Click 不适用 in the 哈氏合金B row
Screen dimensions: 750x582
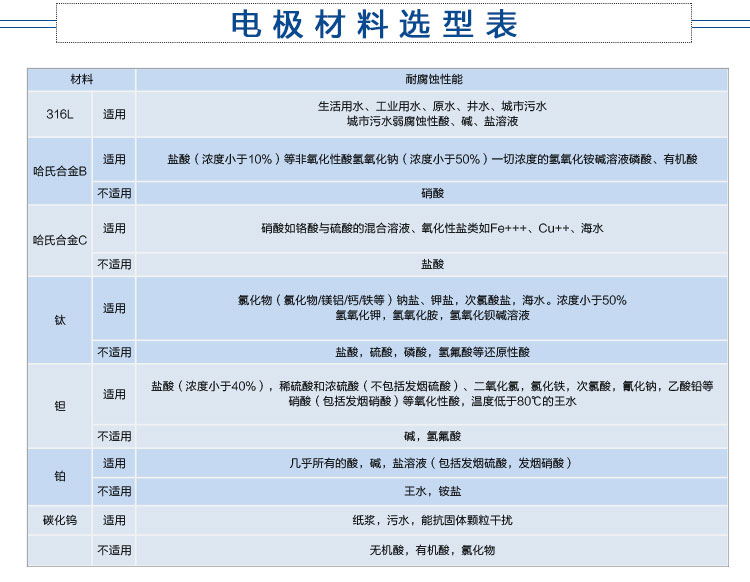point(114,193)
